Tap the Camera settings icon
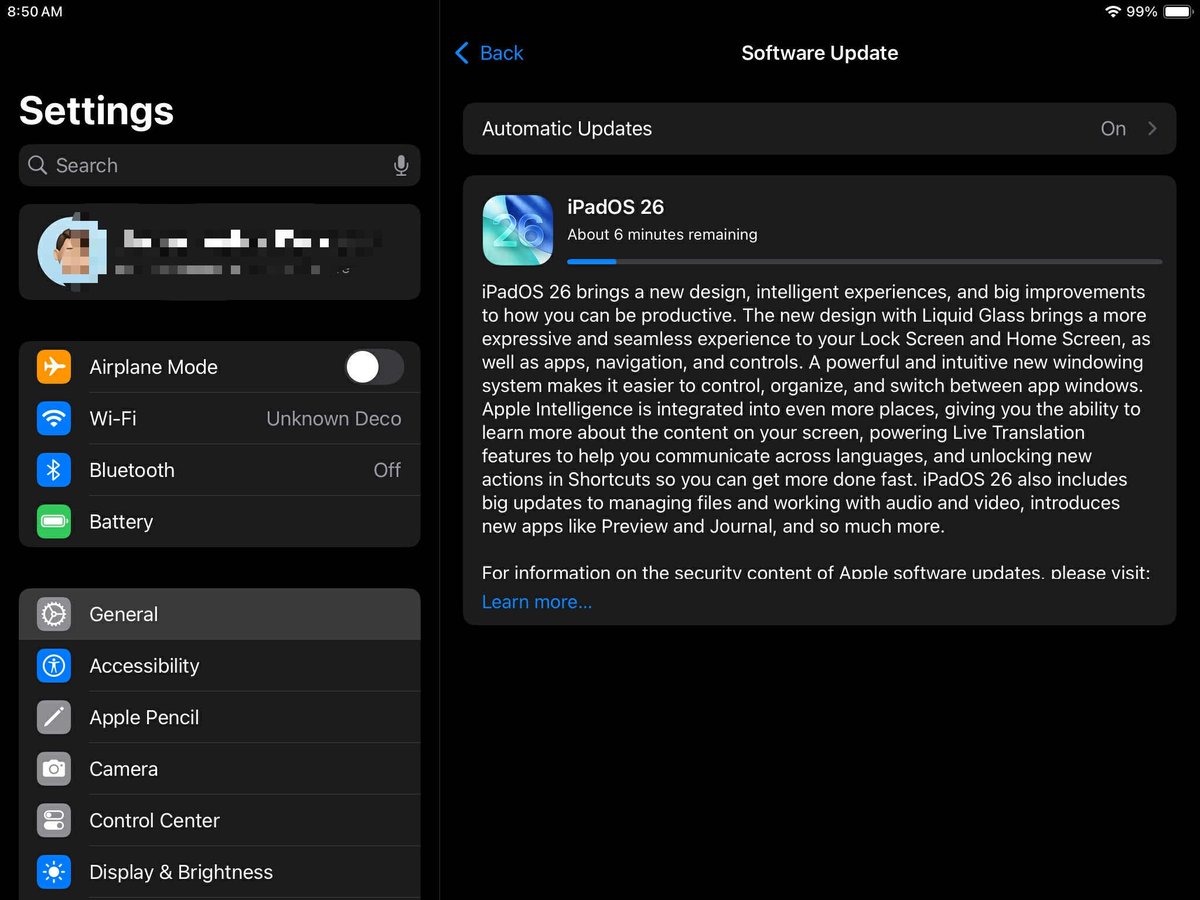This screenshot has height=900, width=1200. pyautogui.click(x=54, y=768)
